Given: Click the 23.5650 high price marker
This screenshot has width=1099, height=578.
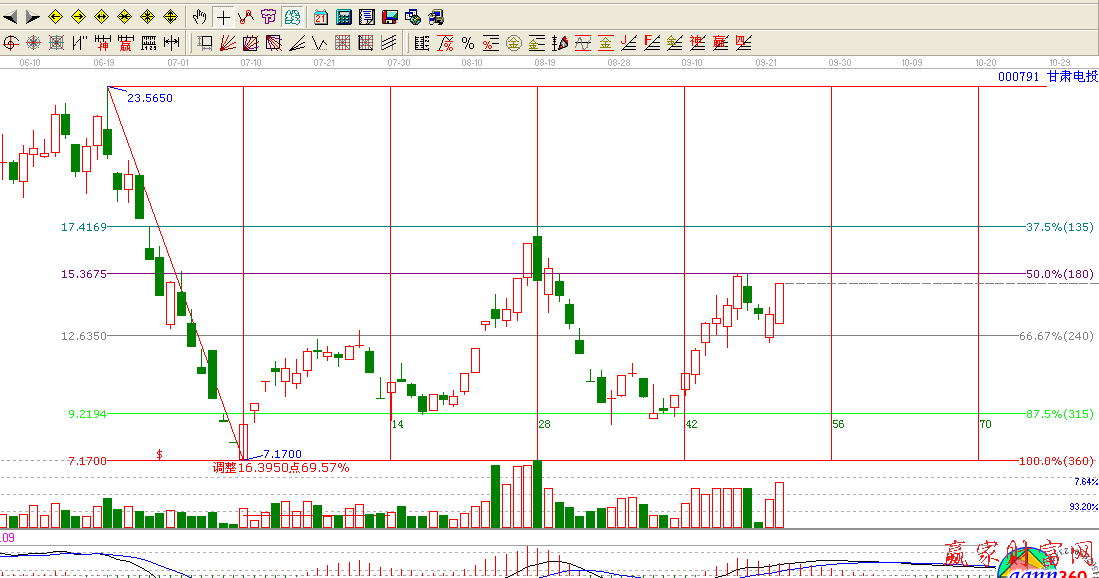Looking at the screenshot, I should point(151,98).
